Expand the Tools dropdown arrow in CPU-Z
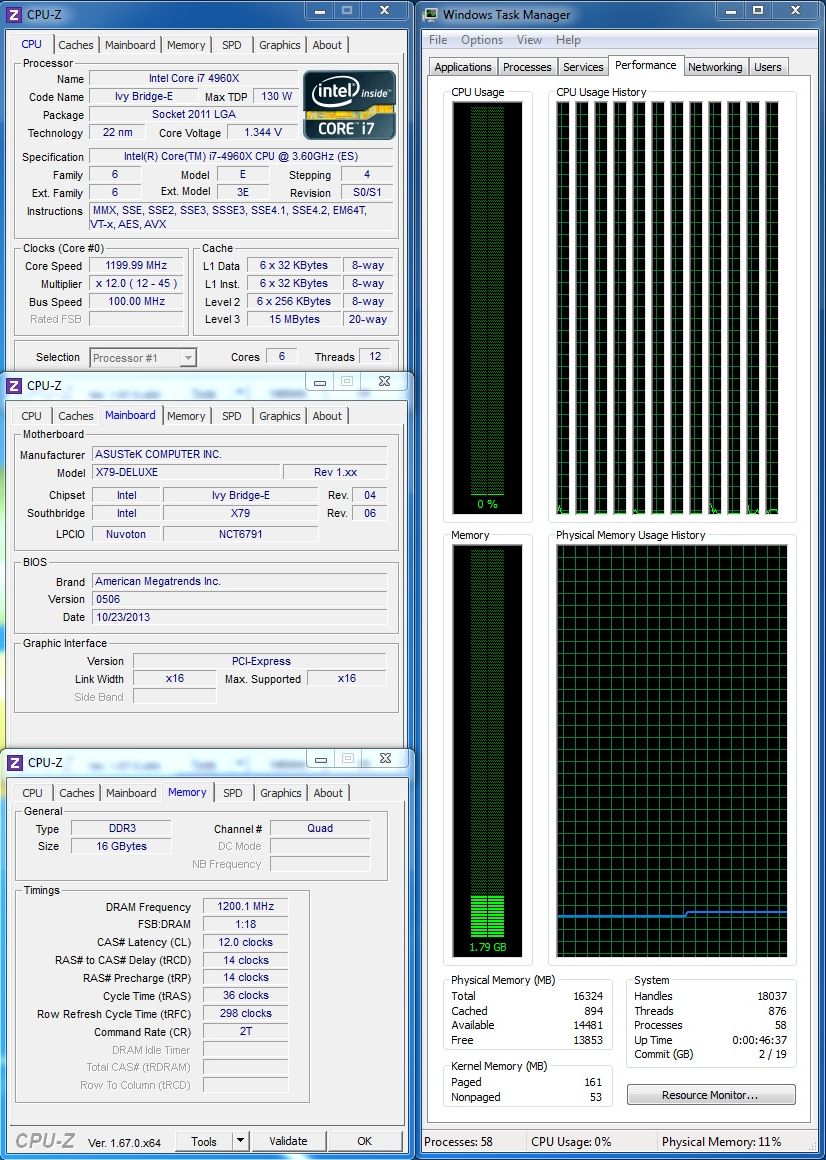Viewport: 826px width, 1160px height. point(240,1141)
